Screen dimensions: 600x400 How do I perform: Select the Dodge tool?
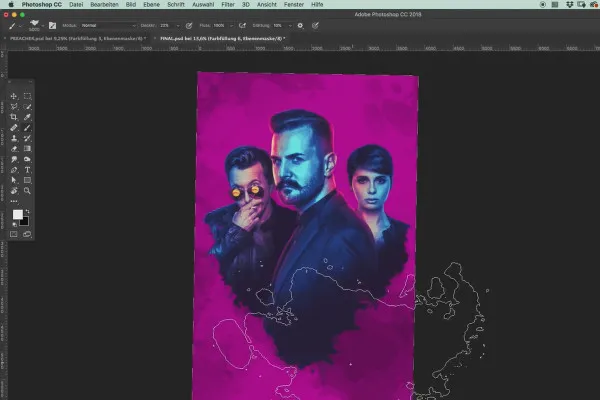tap(27, 159)
